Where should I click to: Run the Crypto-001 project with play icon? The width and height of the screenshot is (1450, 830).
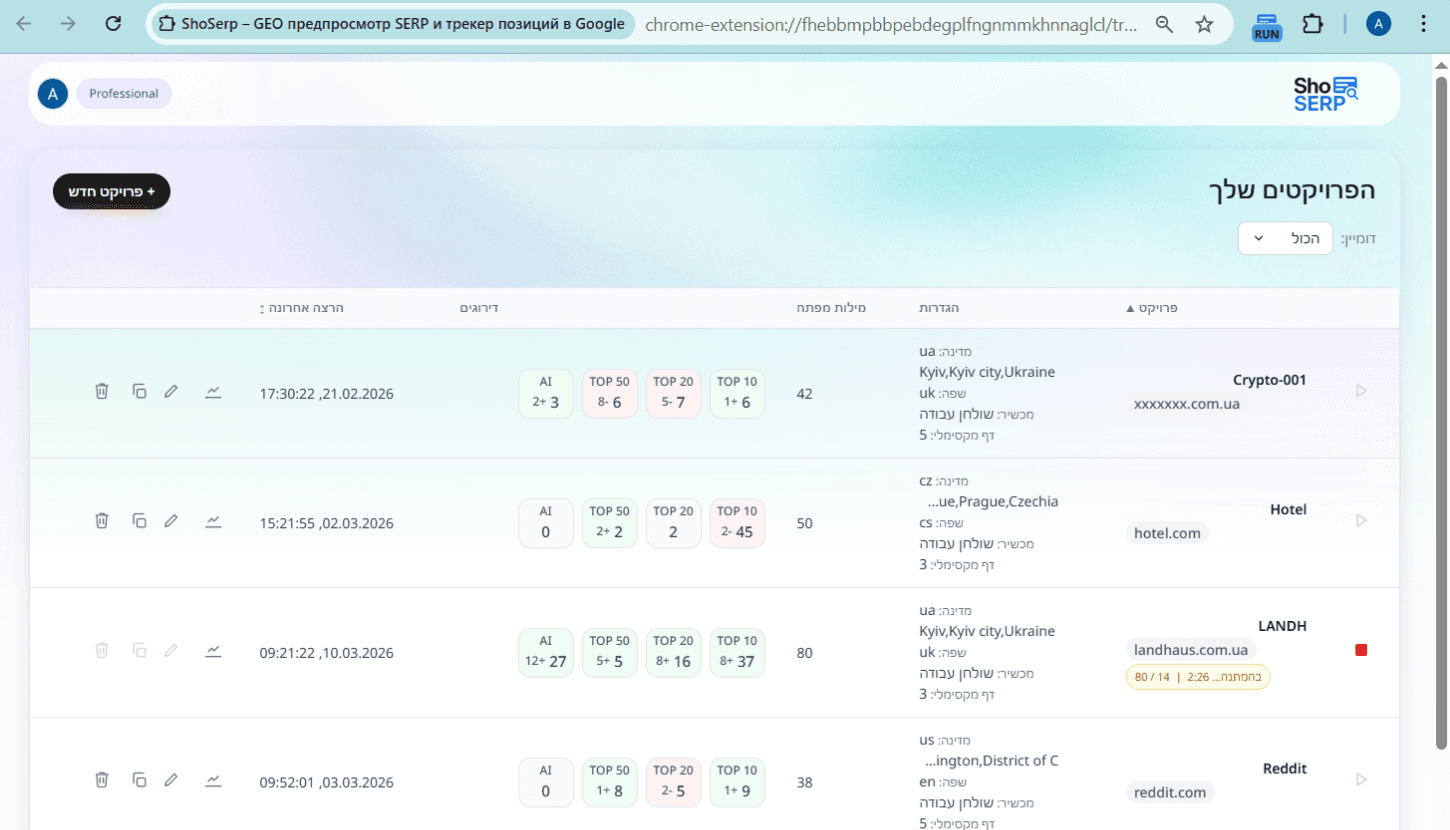(x=1361, y=391)
